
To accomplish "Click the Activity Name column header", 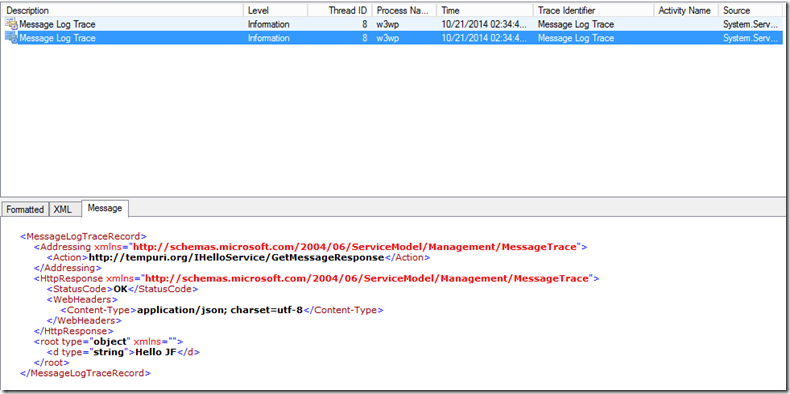I will click(x=686, y=10).
